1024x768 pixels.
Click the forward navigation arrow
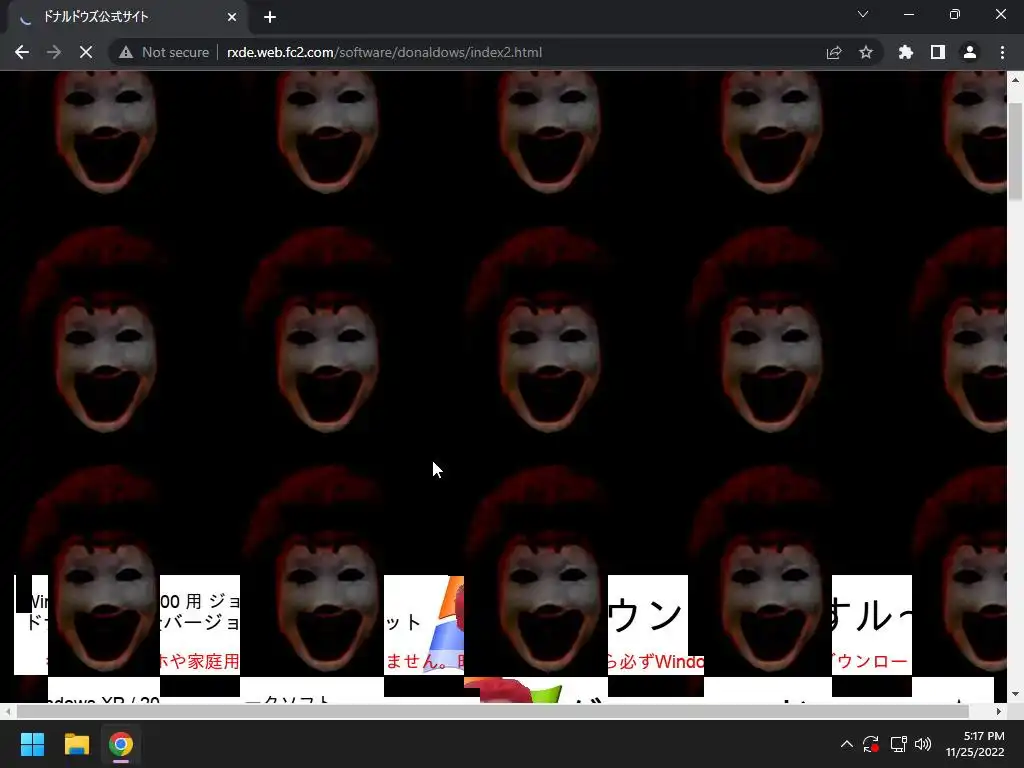[54, 52]
